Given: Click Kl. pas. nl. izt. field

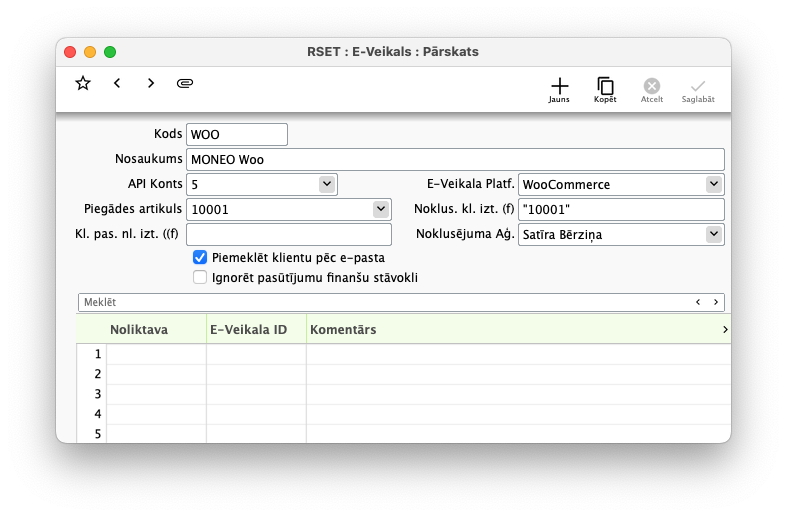Looking at the screenshot, I should click(x=289, y=234).
